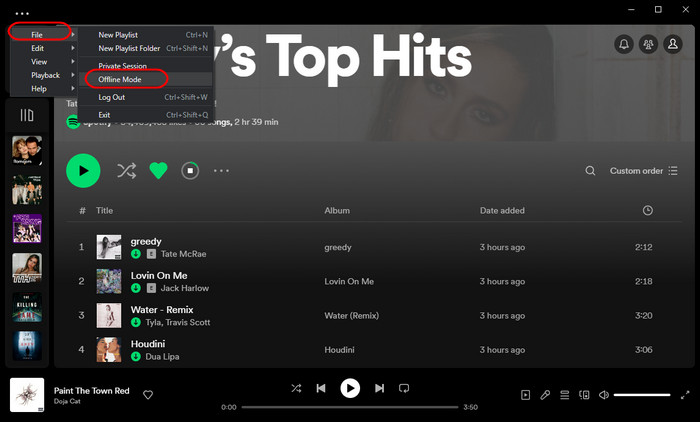The height and width of the screenshot is (422, 700).
Task: Click Water - Remix cover thumbnail
Action: [109, 315]
